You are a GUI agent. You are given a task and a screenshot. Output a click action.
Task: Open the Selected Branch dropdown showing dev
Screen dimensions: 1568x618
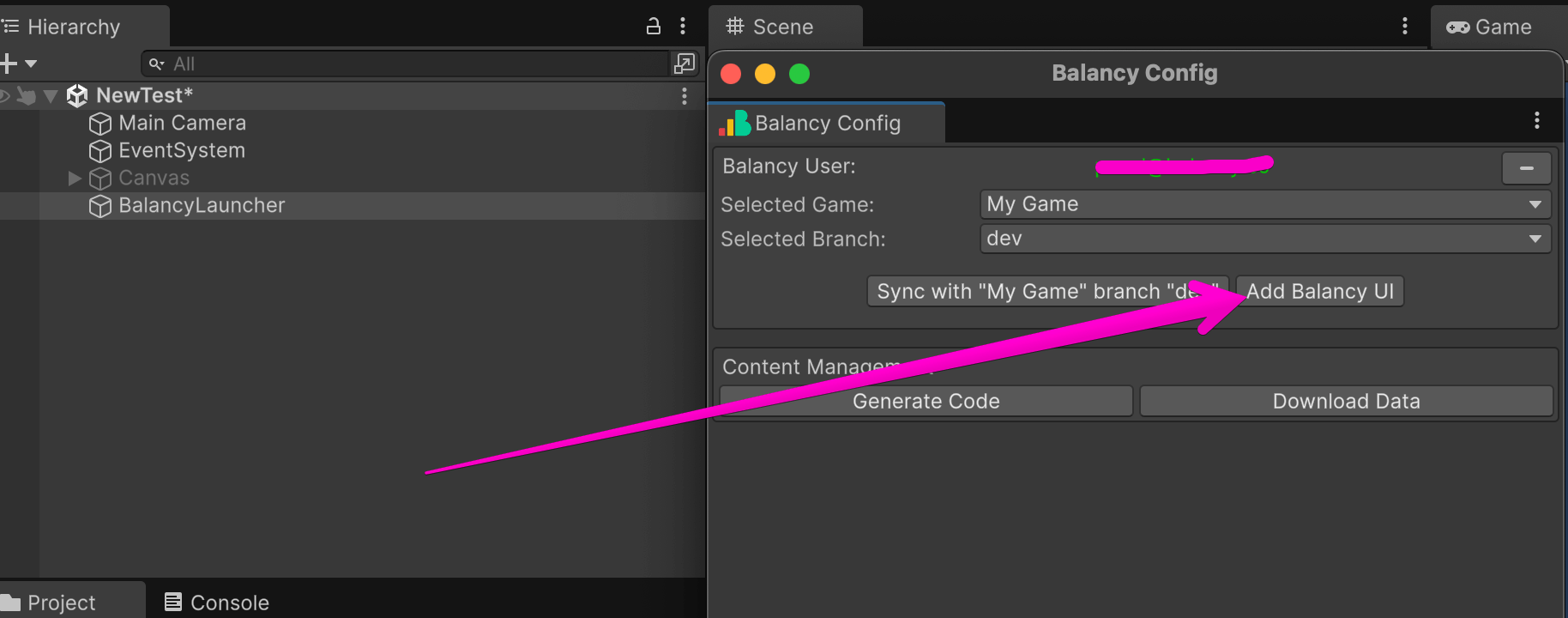(1264, 239)
